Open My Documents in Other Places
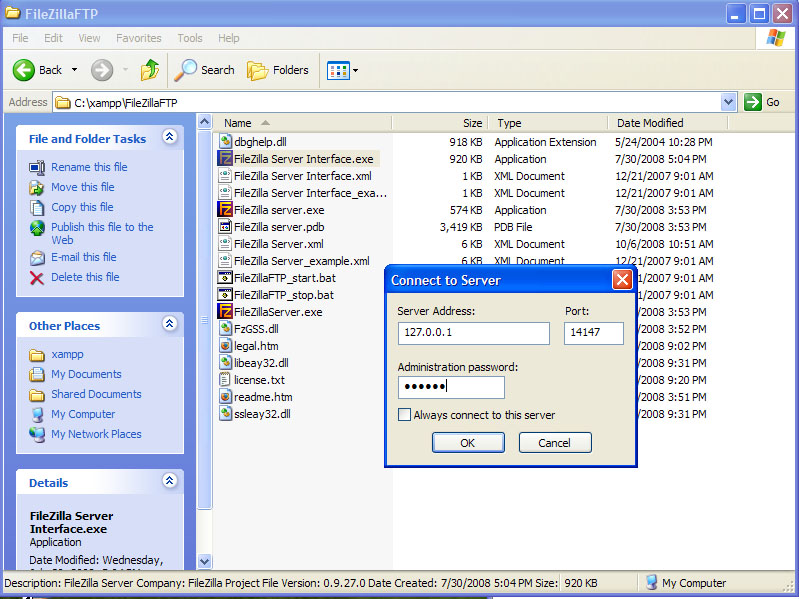799x599 pixels. click(86, 374)
